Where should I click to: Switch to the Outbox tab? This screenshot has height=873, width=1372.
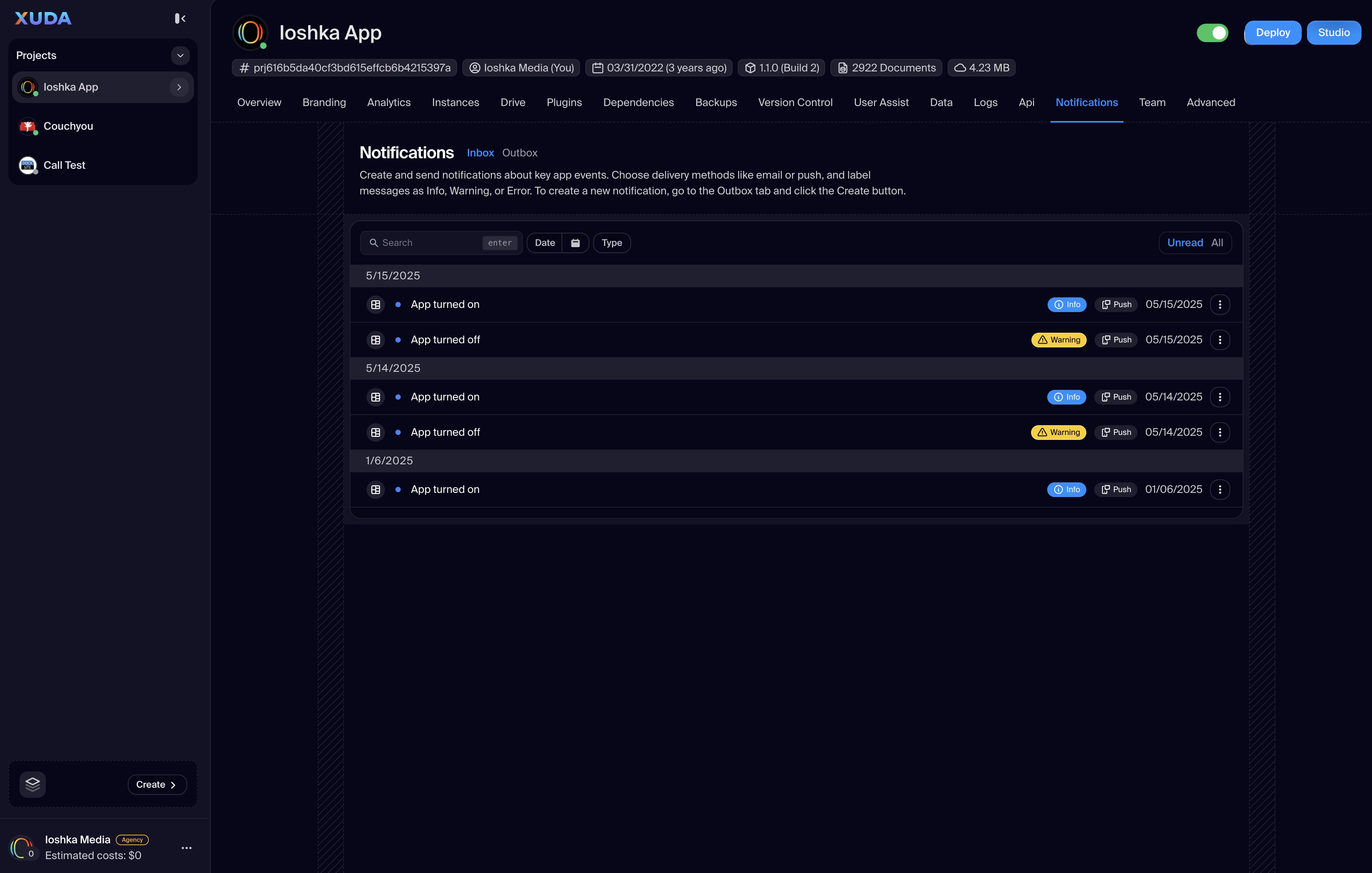[x=519, y=153]
